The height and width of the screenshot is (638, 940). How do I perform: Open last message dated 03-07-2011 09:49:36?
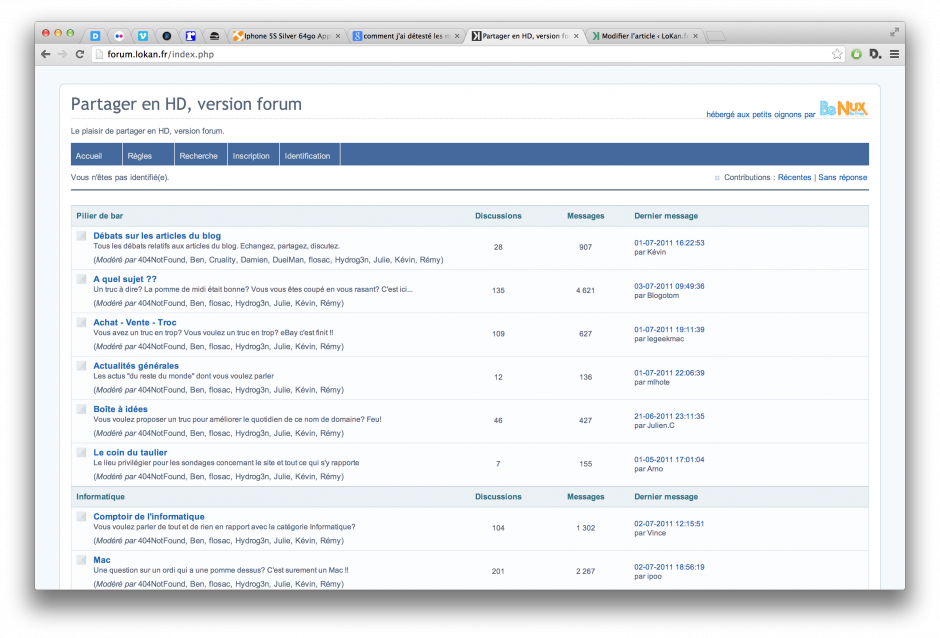pyautogui.click(x=669, y=286)
